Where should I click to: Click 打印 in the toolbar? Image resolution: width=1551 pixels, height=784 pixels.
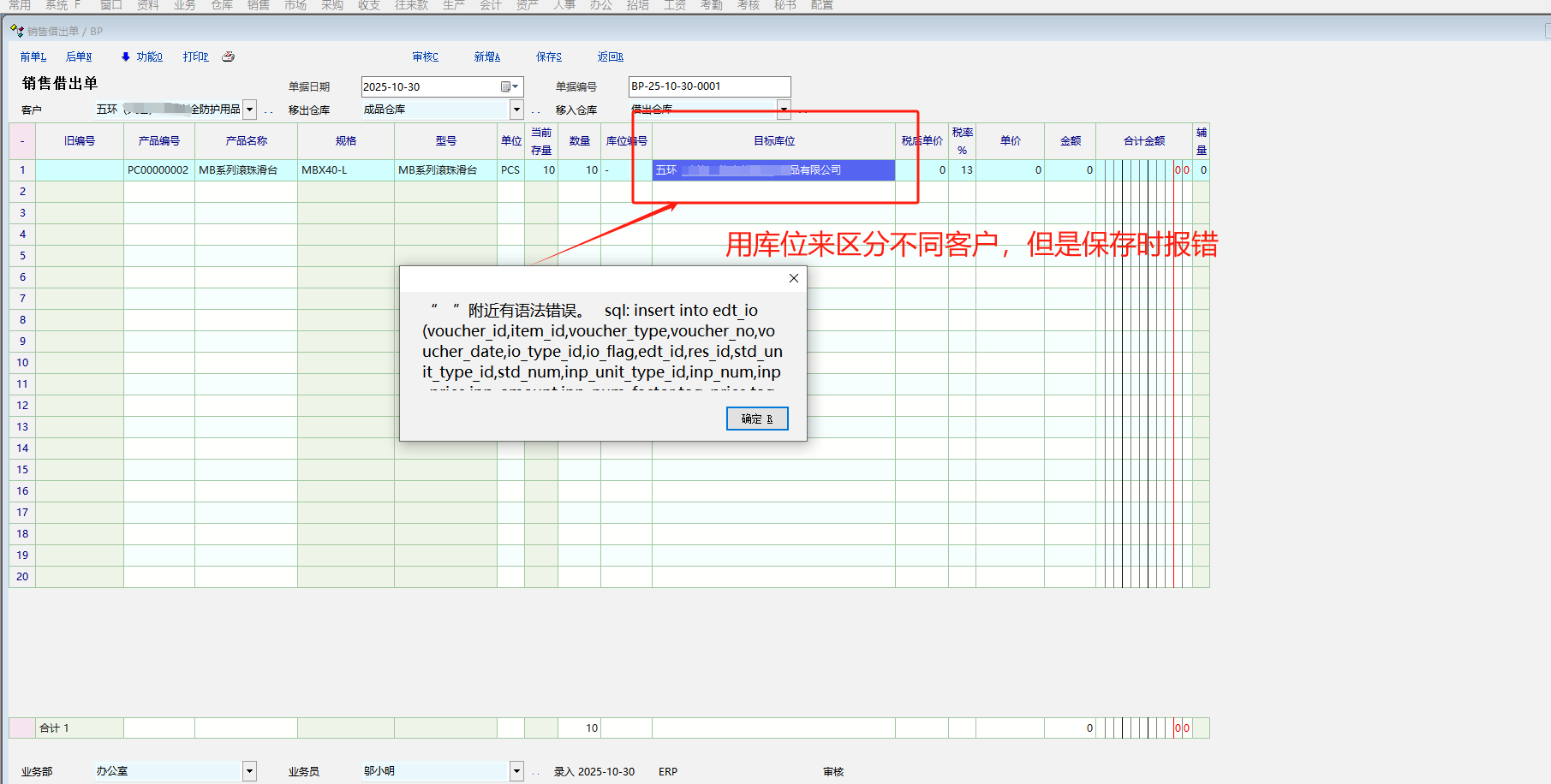[x=195, y=56]
